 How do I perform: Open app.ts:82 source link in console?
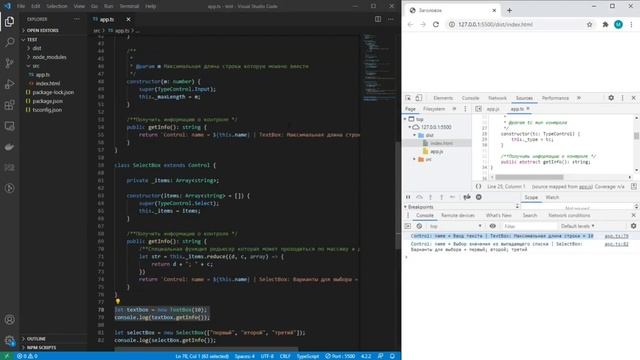point(616,244)
